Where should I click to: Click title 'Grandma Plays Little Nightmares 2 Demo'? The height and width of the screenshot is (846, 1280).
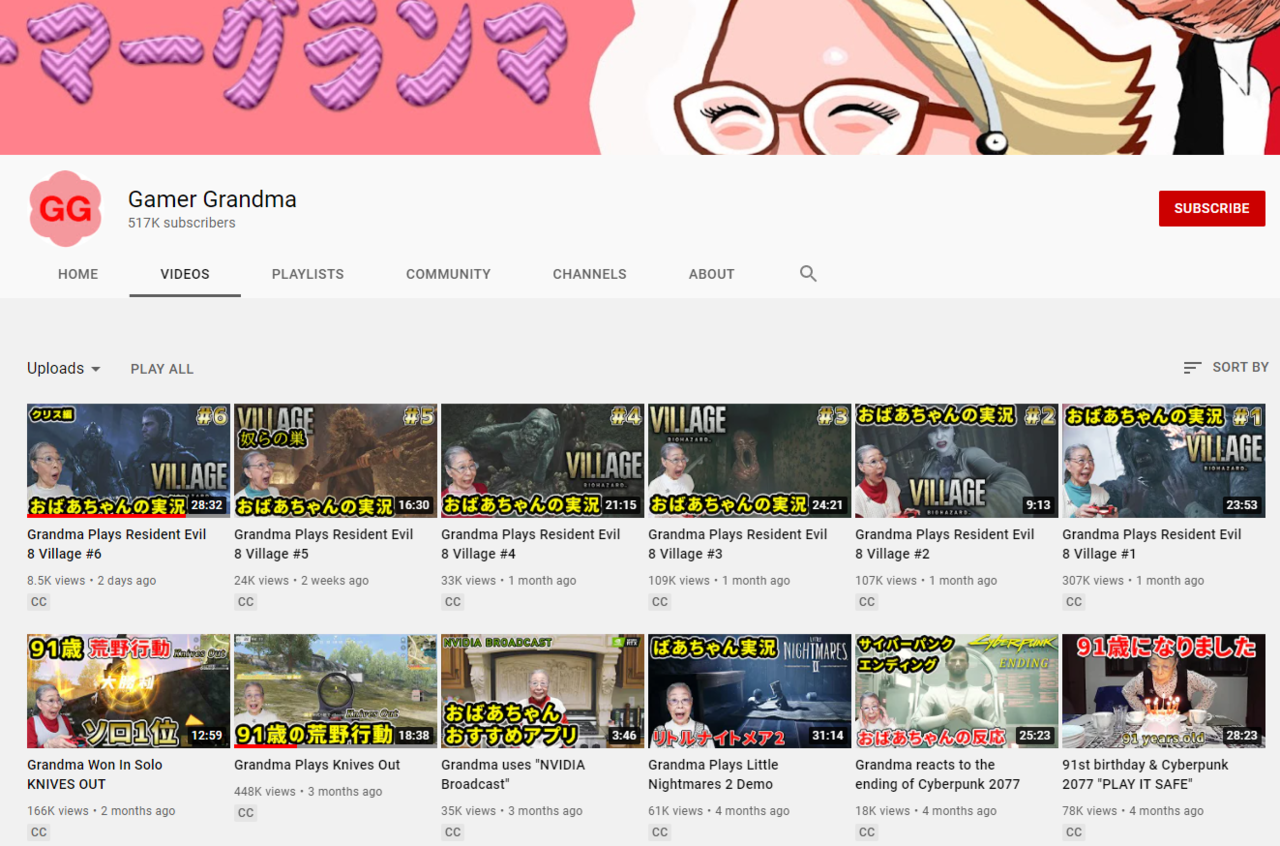point(713,774)
